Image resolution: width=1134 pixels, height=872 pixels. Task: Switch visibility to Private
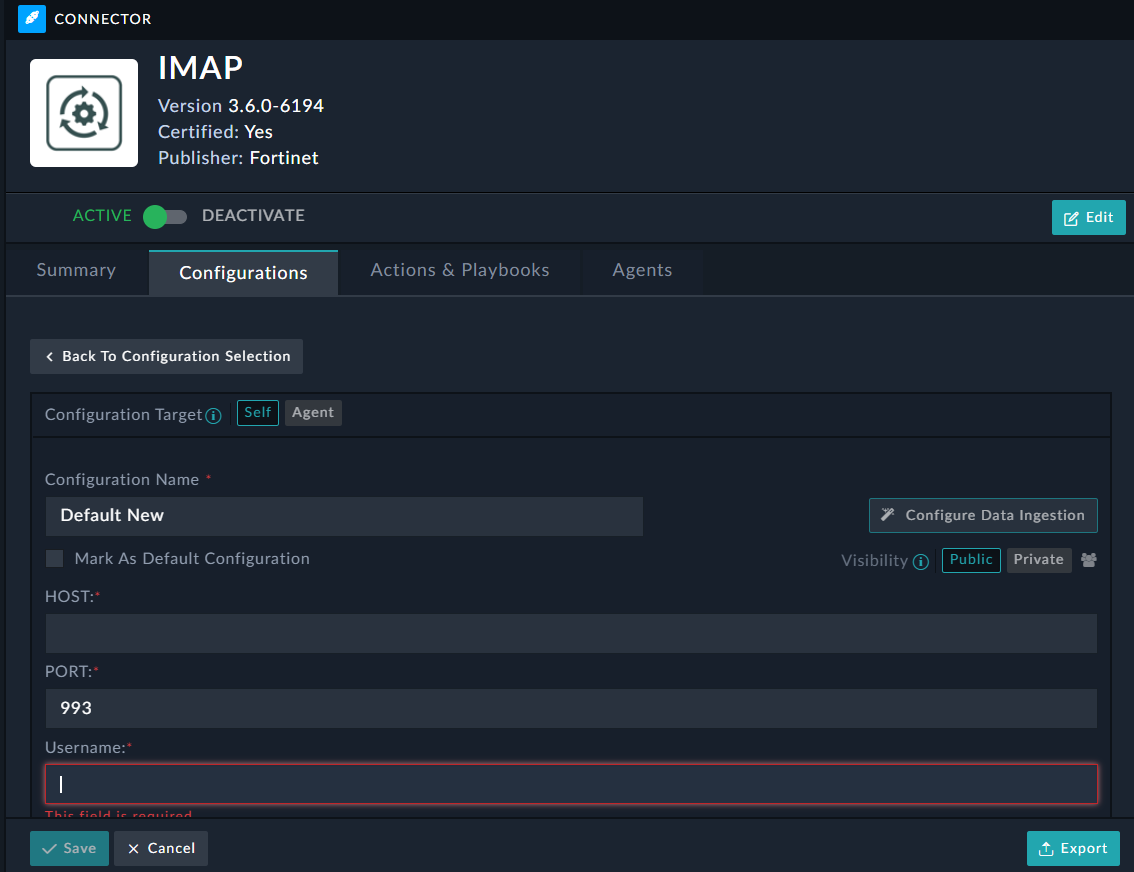point(1038,559)
